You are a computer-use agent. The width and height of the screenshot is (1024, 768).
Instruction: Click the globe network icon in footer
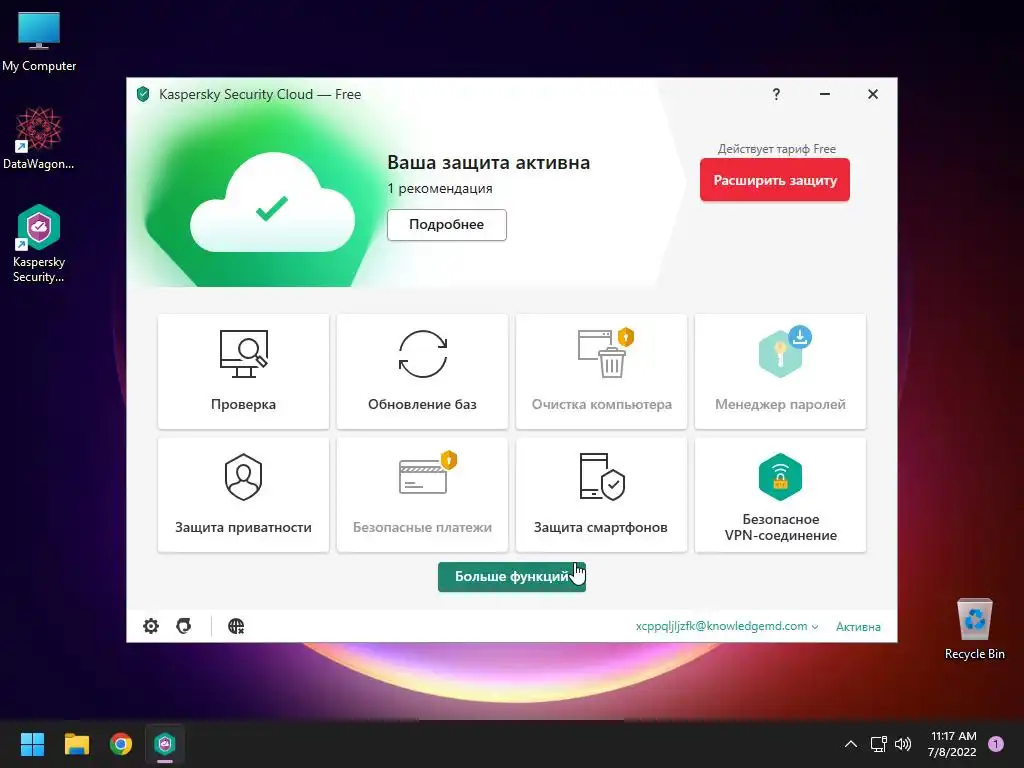tap(236, 626)
